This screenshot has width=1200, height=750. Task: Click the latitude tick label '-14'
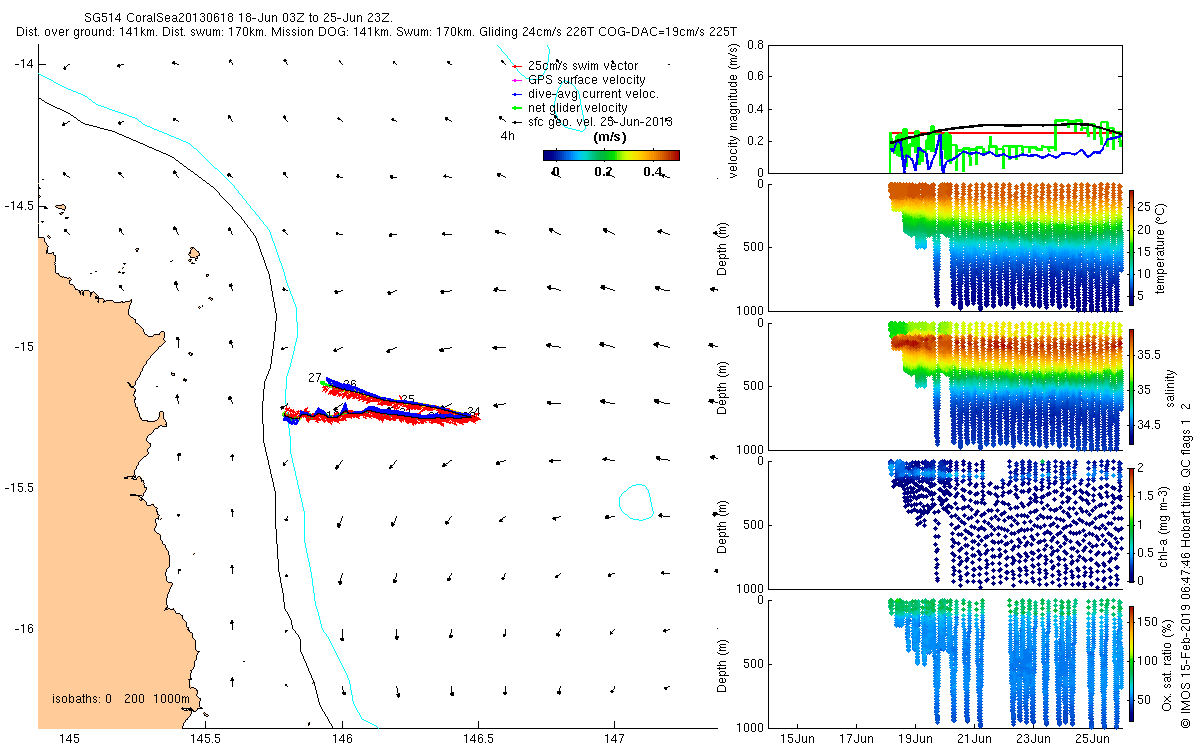pyautogui.click(x=23, y=64)
